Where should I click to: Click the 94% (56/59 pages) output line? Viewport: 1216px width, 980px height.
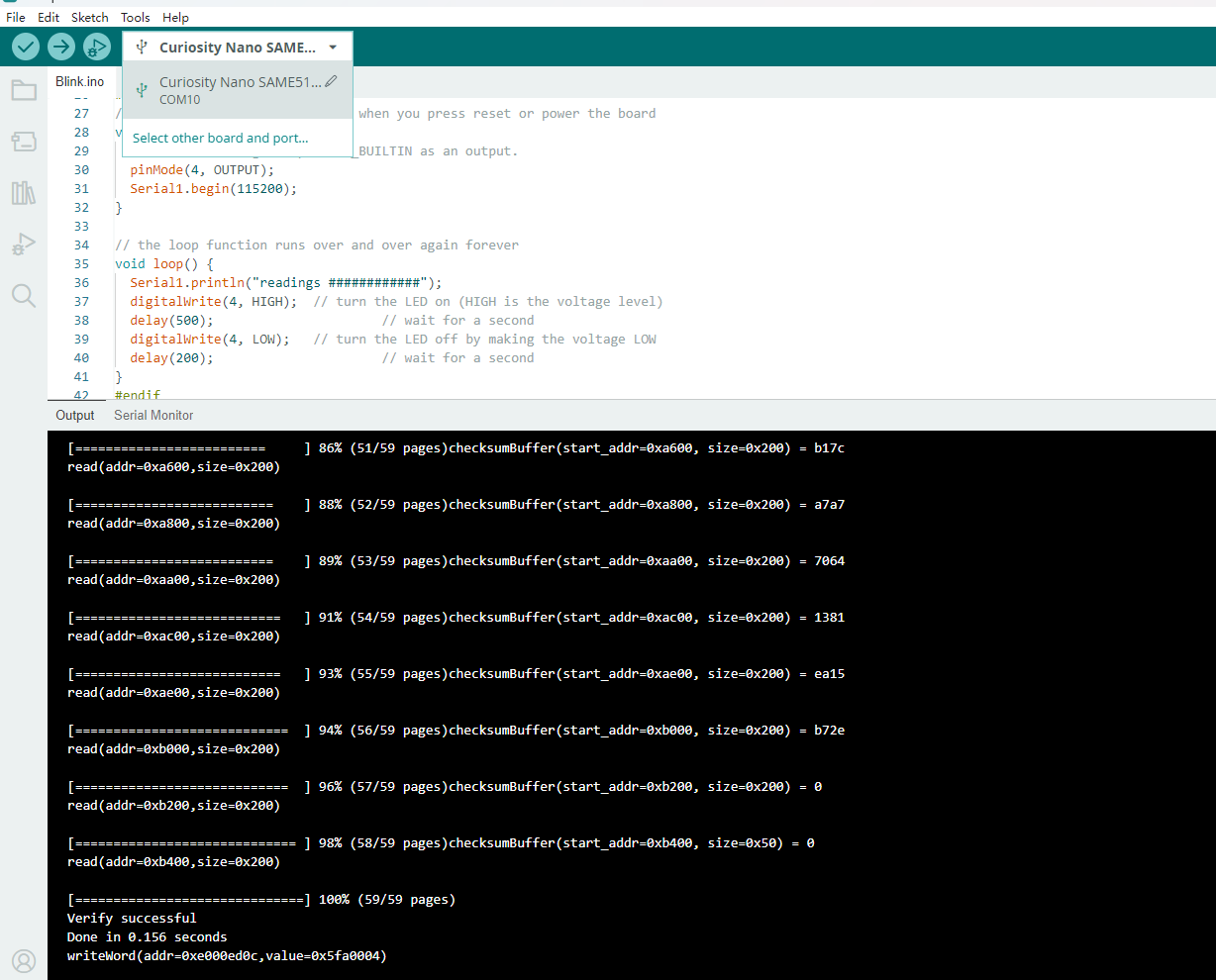pos(456,730)
